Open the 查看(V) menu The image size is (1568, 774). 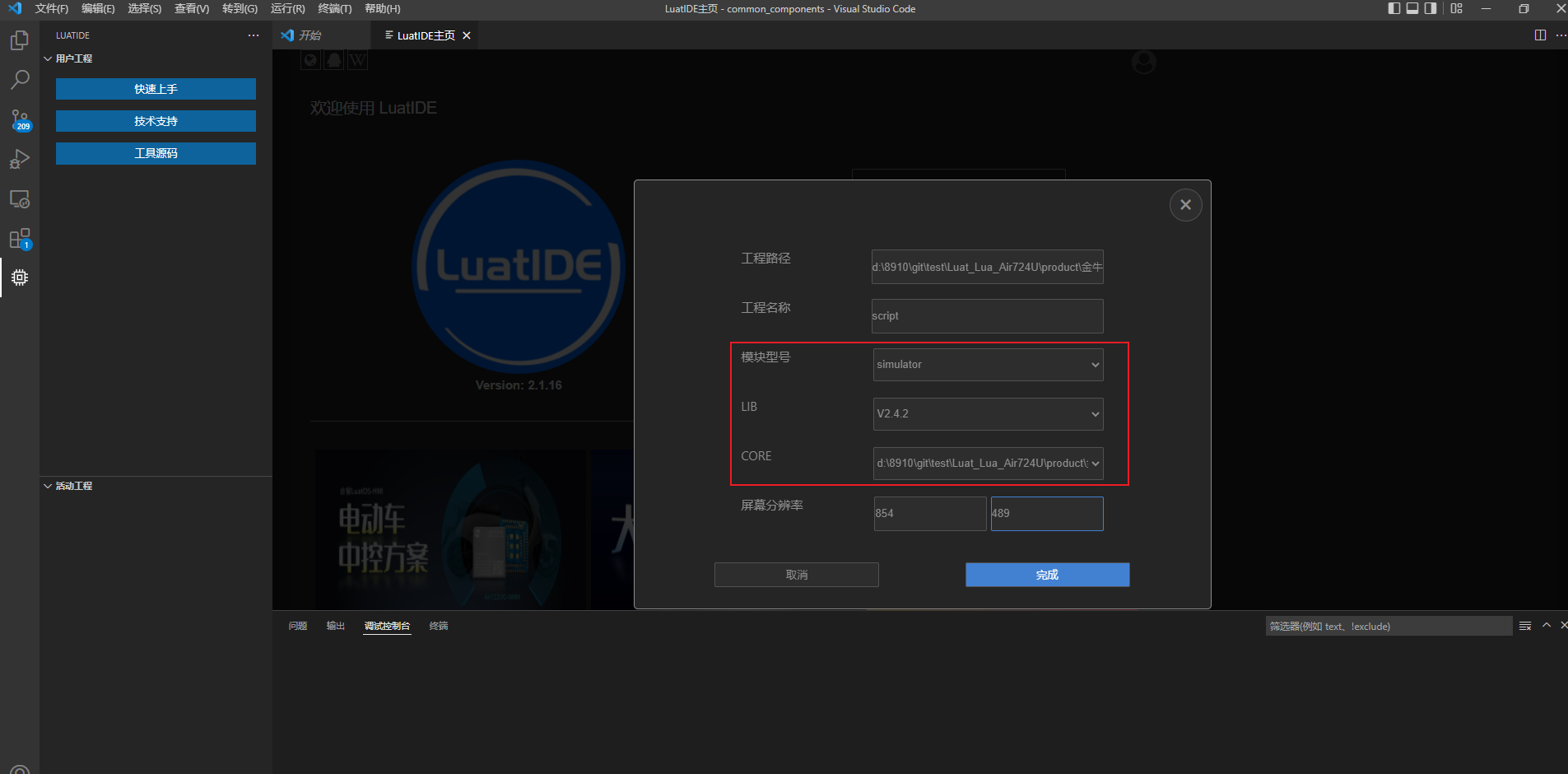point(192,9)
